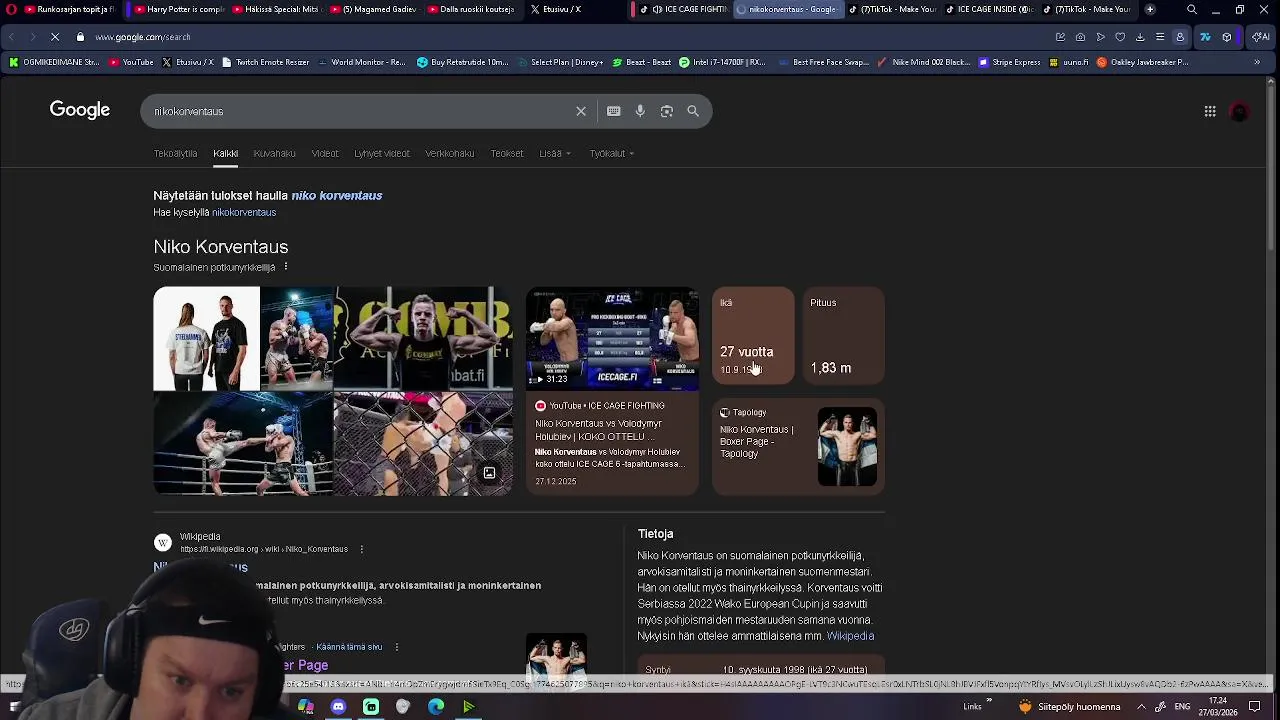Open Select Plan Disney+ bookmark
Image resolution: width=1280 pixels, height=720 pixels.
[x=559, y=62]
